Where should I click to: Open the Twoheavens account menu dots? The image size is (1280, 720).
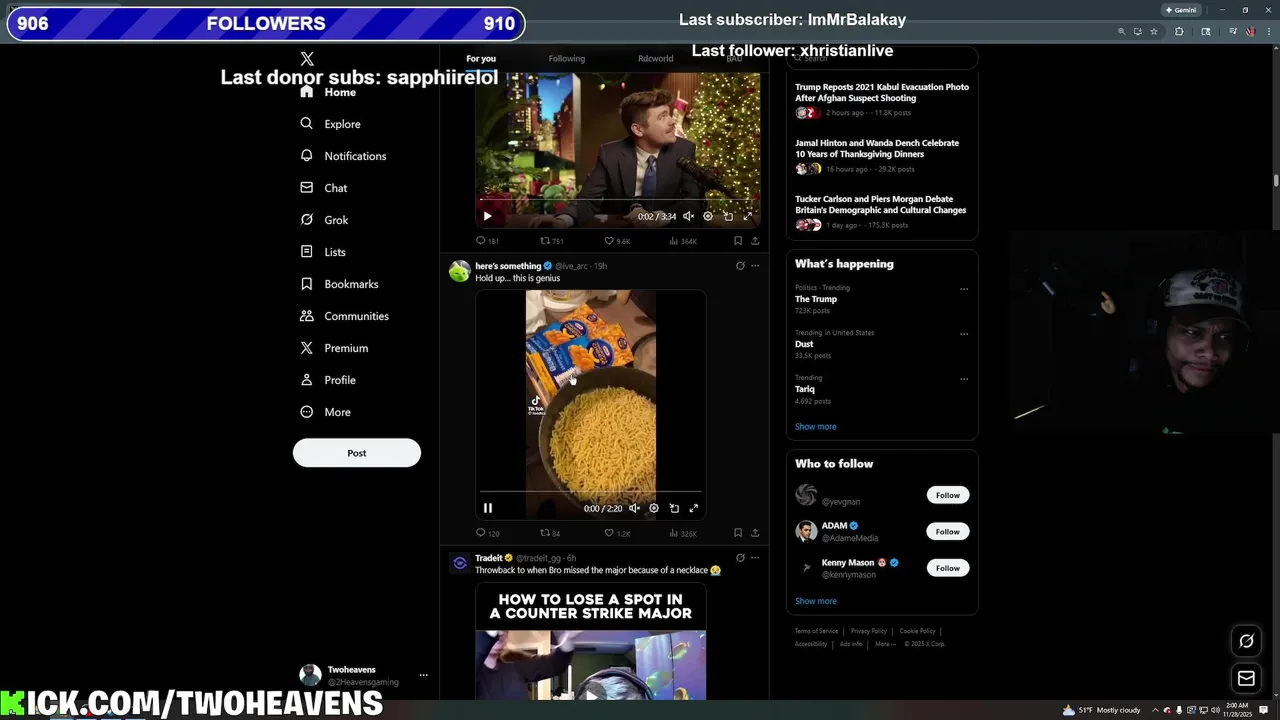(x=423, y=675)
